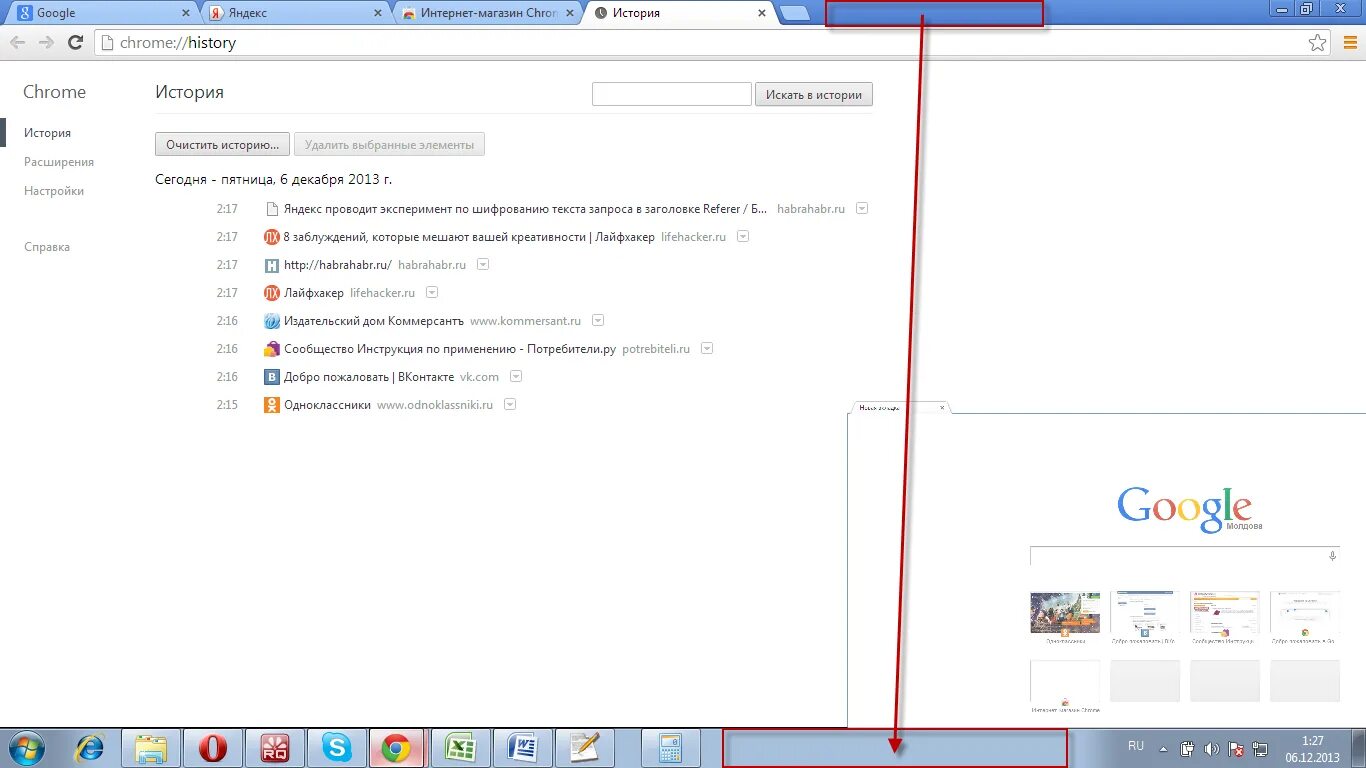The width and height of the screenshot is (1366, 768).
Task: Close the История tab
Action: coord(762,13)
